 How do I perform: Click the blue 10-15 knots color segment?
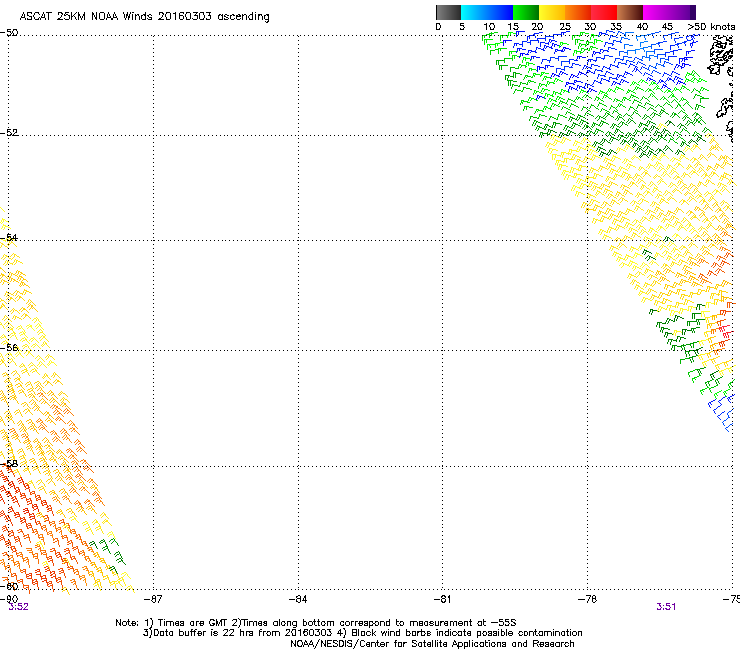[x=500, y=12]
